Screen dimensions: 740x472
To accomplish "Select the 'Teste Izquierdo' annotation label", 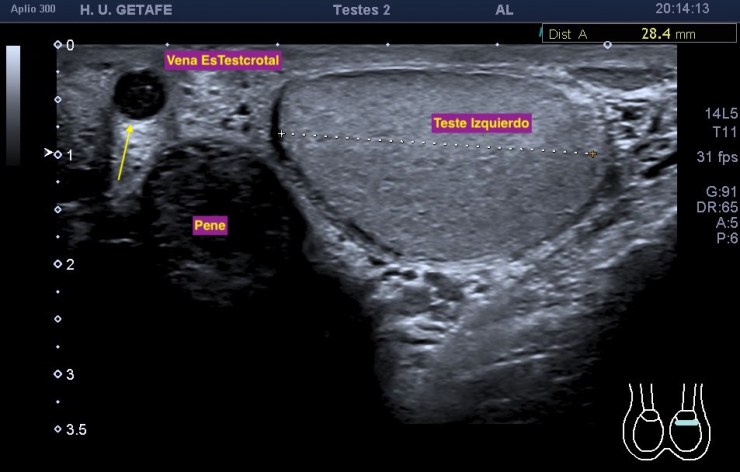I will pyautogui.click(x=480, y=123).
